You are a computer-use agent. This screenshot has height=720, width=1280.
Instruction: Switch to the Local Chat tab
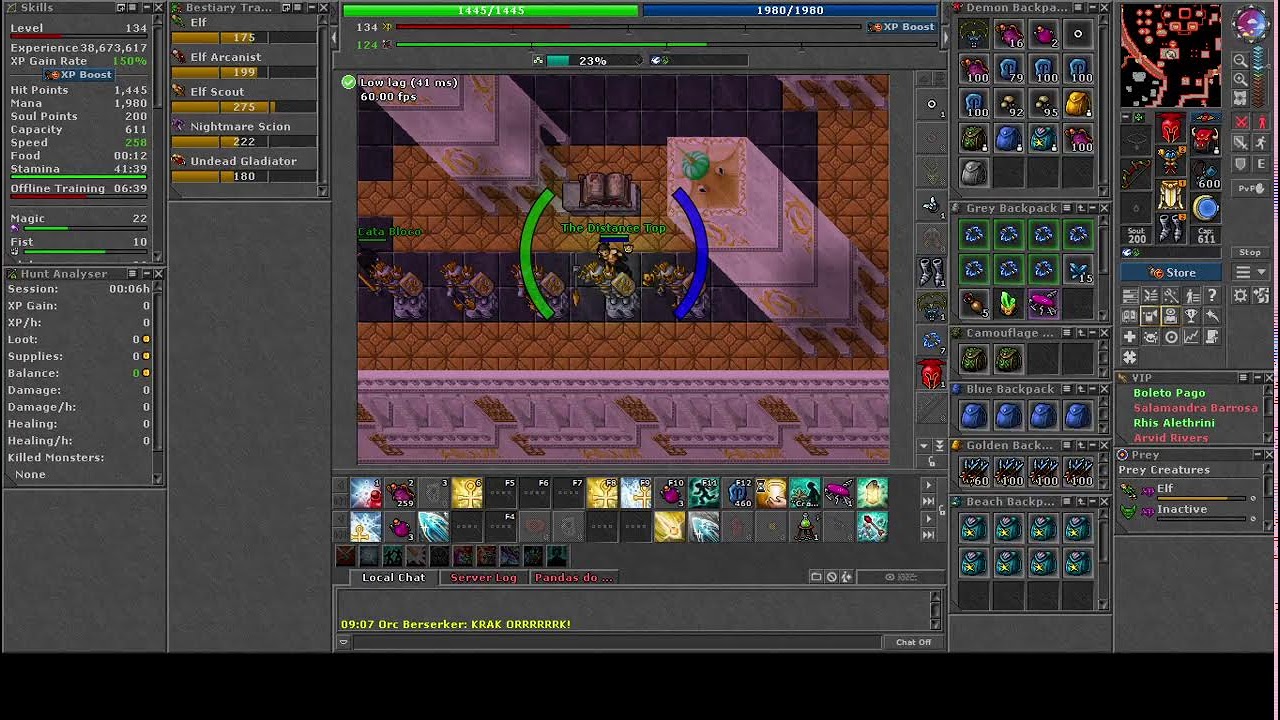click(x=393, y=578)
